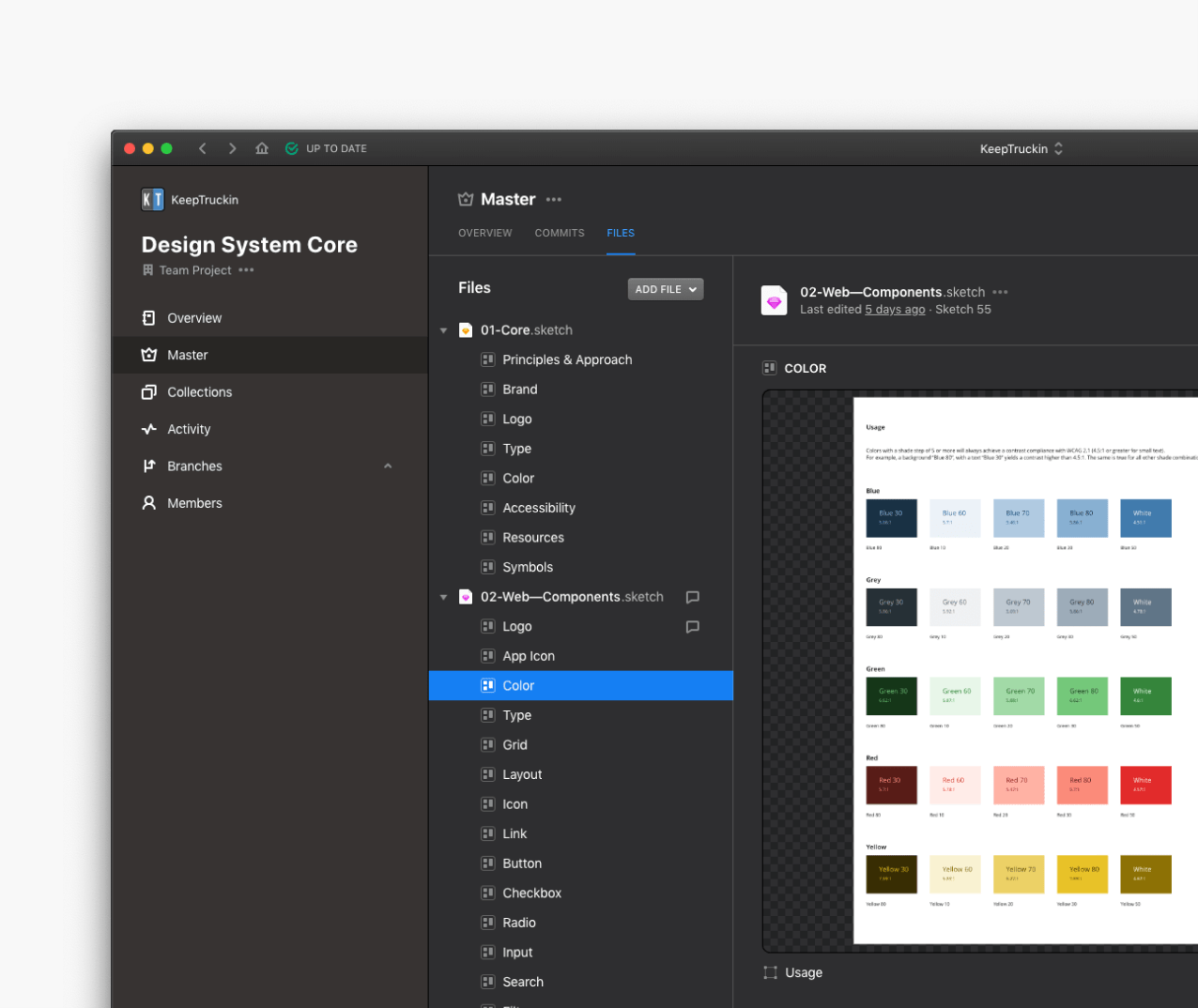Screen dimensions: 1198x1008
Task: Open Members in the sidebar
Action: [270, 503]
